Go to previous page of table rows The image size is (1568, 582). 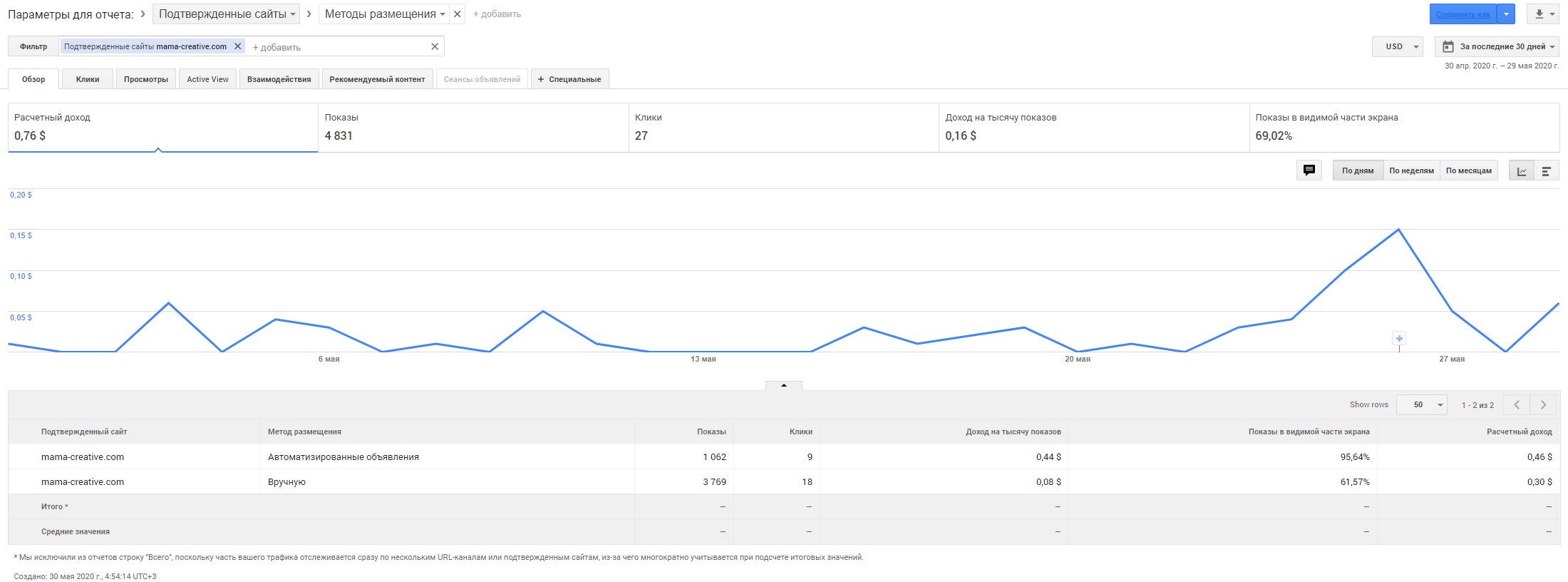(1517, 405)
